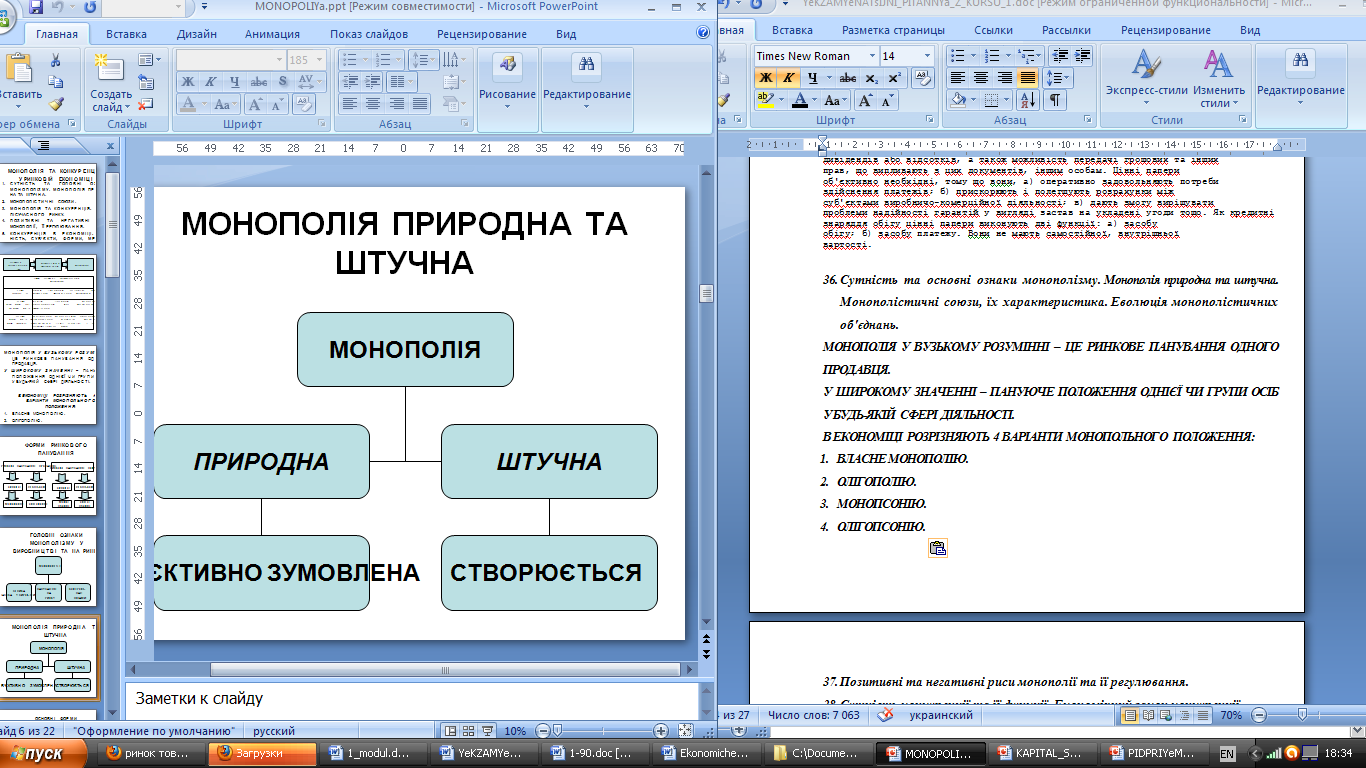The height and width of the screenshot is (768, 1366).
Task: Click the font color A button in Word
Action: [x=800, y=100]
